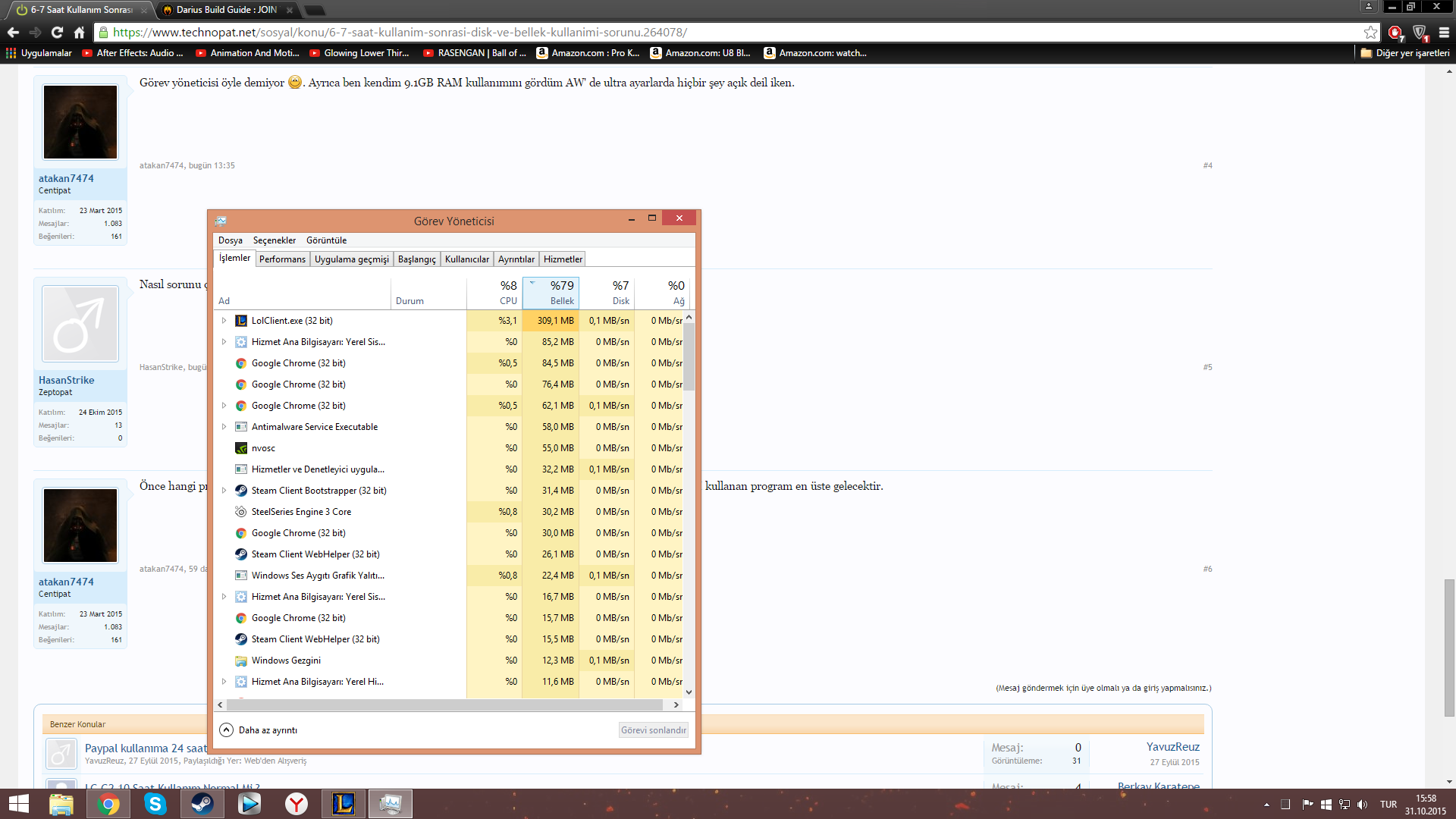Open Diğer yer işaretleri bookmarks folder
The image size is (1456, 819).
(x=1404, y=53)
